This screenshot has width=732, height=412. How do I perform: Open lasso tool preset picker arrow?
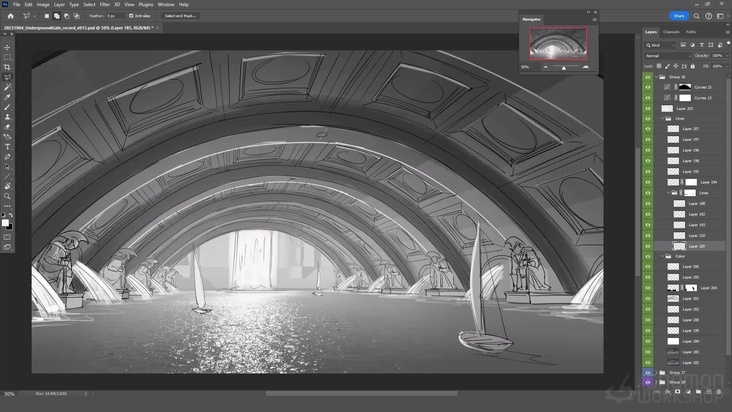pyautogui.click(x=35, y=16)
